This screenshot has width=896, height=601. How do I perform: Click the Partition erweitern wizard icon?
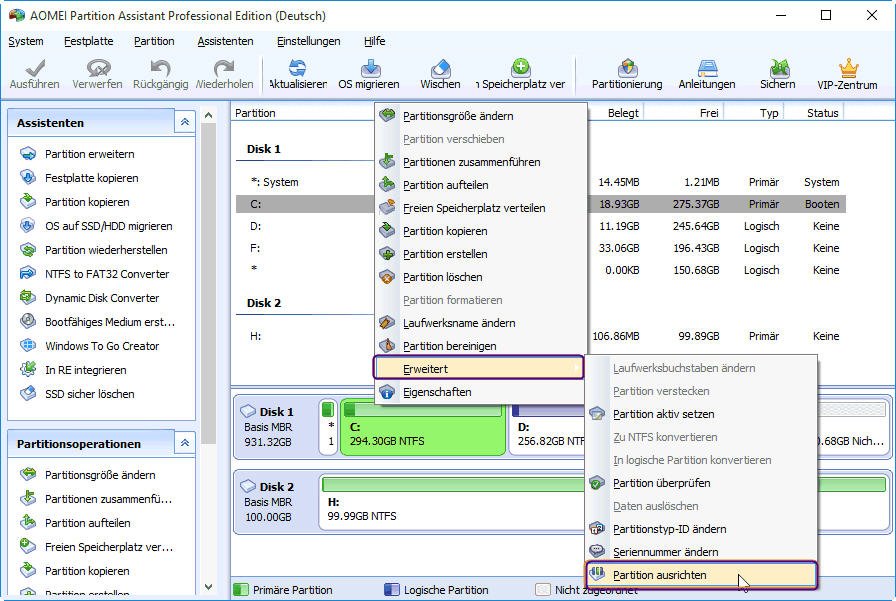click(28, 154)
